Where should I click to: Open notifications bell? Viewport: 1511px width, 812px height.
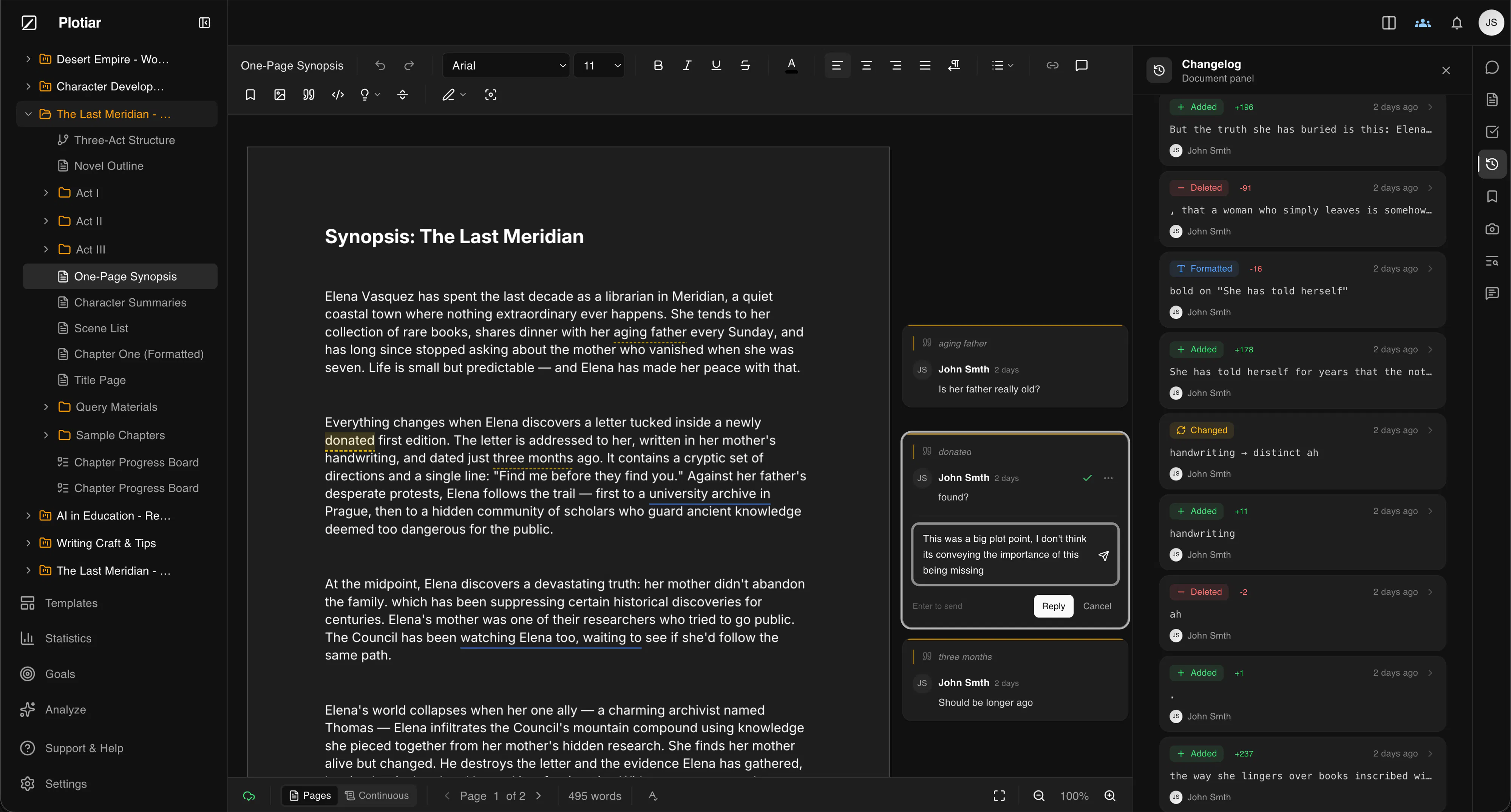coord(1457,23)
